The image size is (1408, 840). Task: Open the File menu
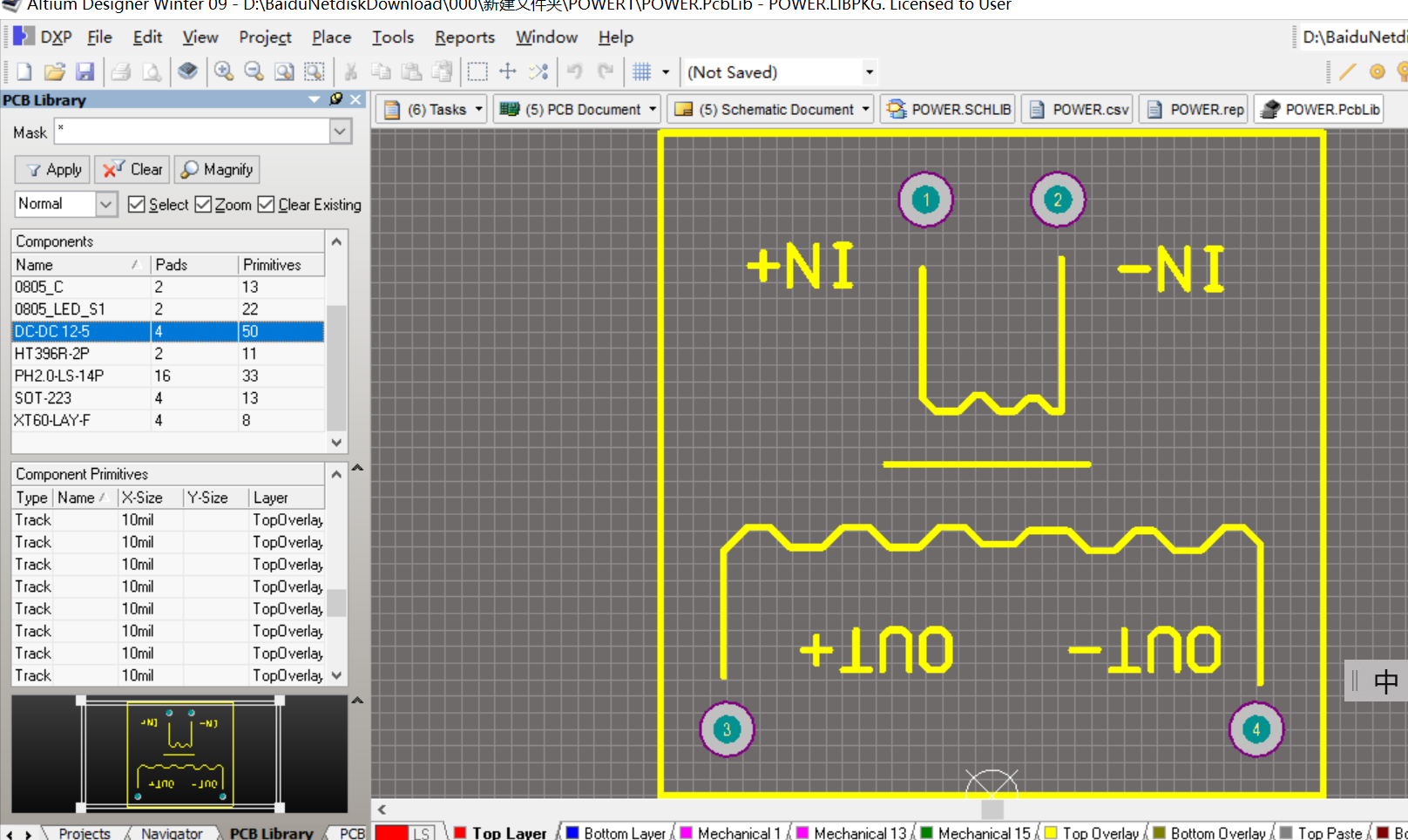(x=99, y=37)
